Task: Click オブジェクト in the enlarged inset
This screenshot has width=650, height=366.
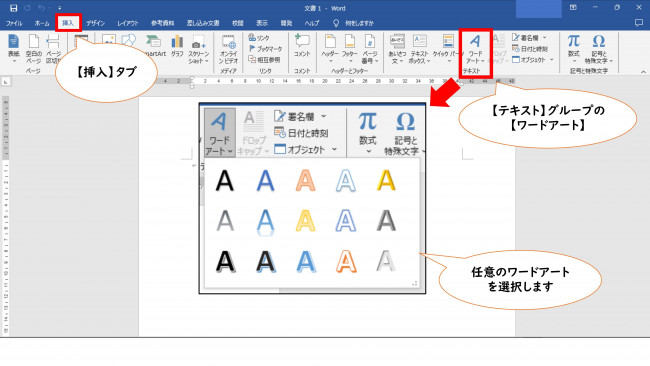Action: pyautogui.click(x=306, y=150)
